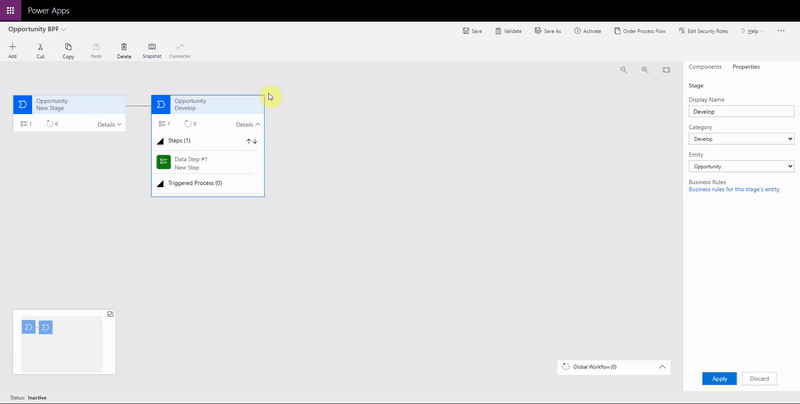Expand Details on New Stage
Image resolution: width=800 pixels, height=404 pixels.
click(110, 124)
